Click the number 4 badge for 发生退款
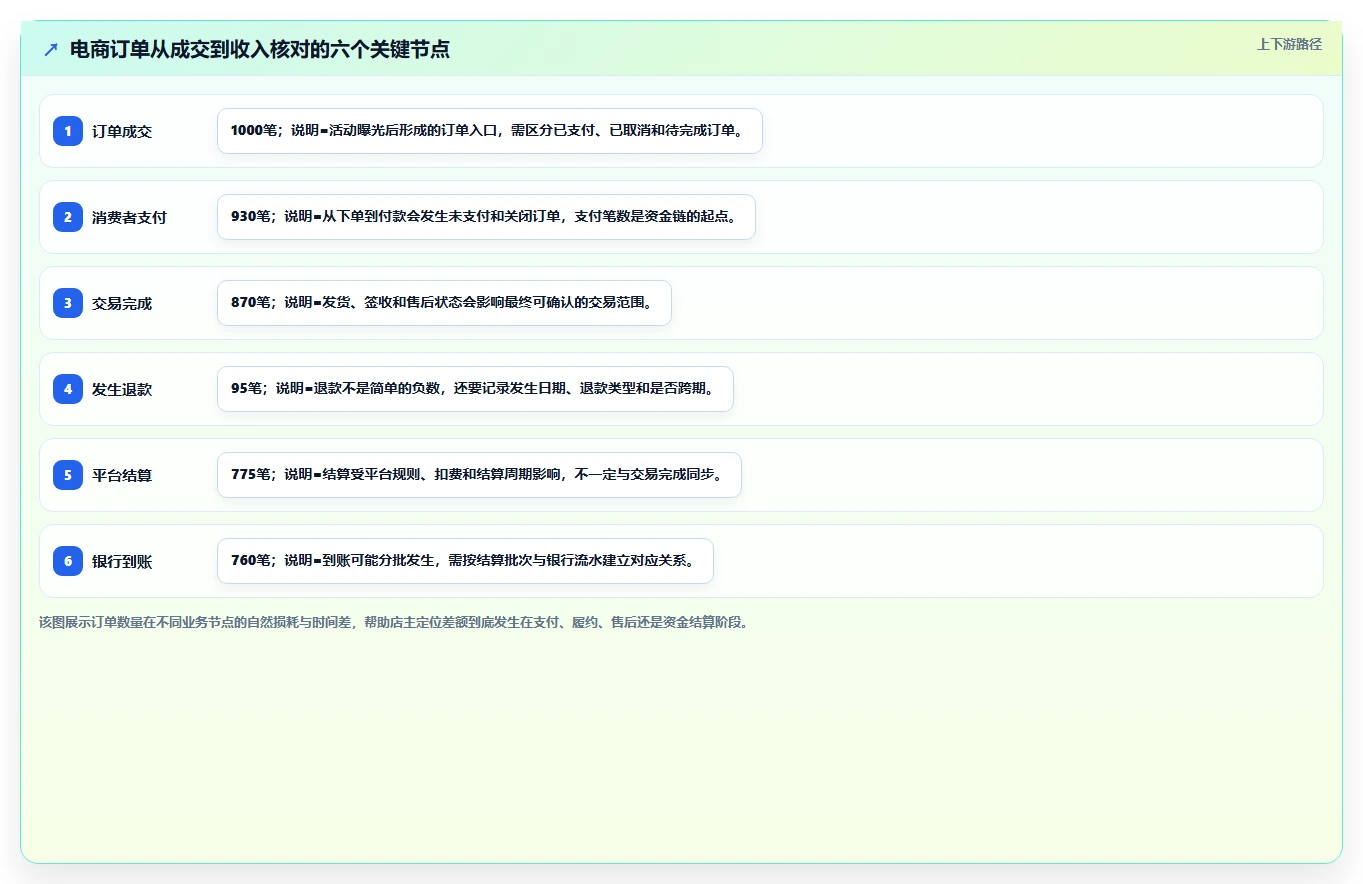The width and height of the screenshot is (1363, 884). pos(68,388)
